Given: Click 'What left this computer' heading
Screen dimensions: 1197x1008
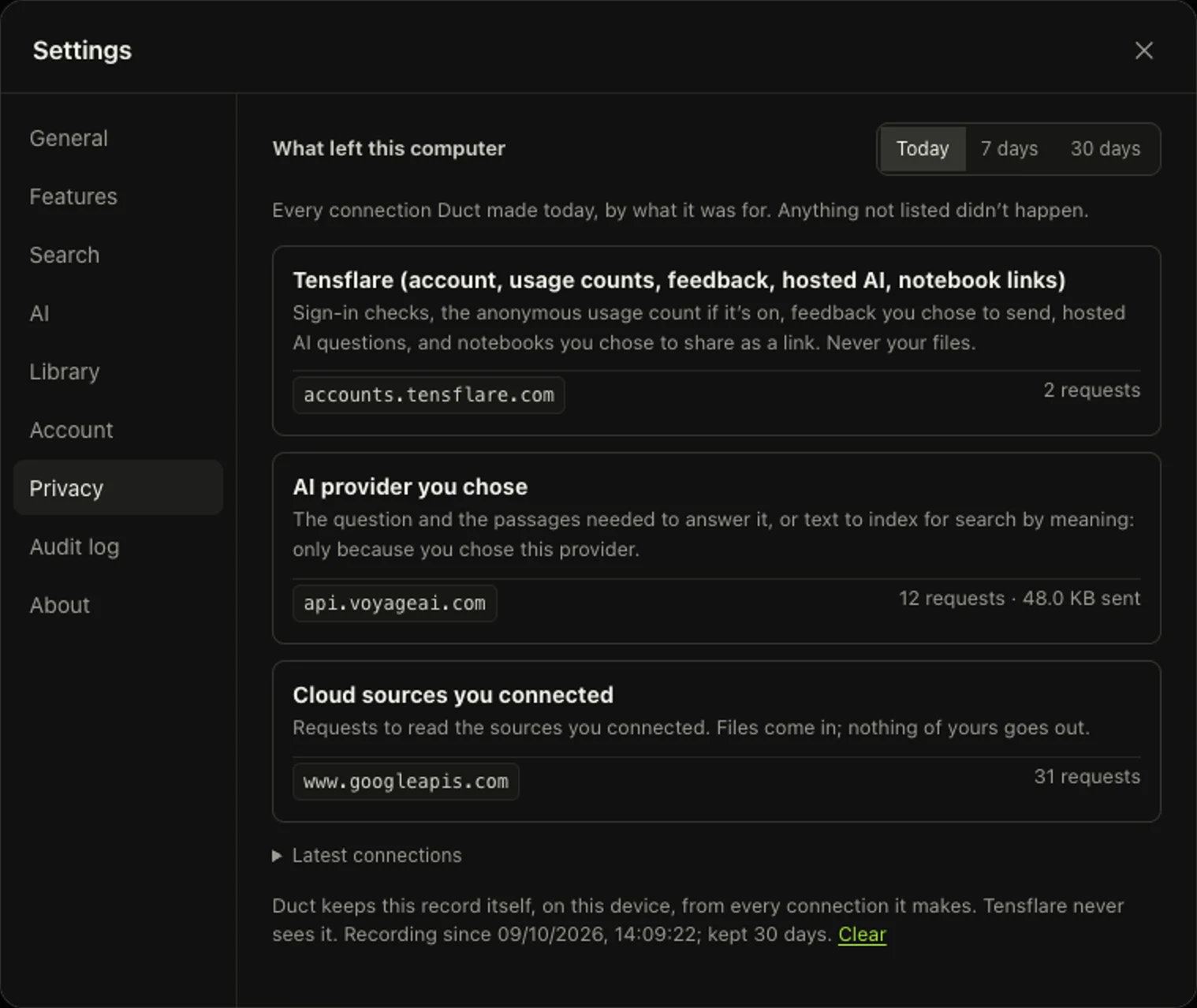Looking at the screenshot, I should (389, 148).
